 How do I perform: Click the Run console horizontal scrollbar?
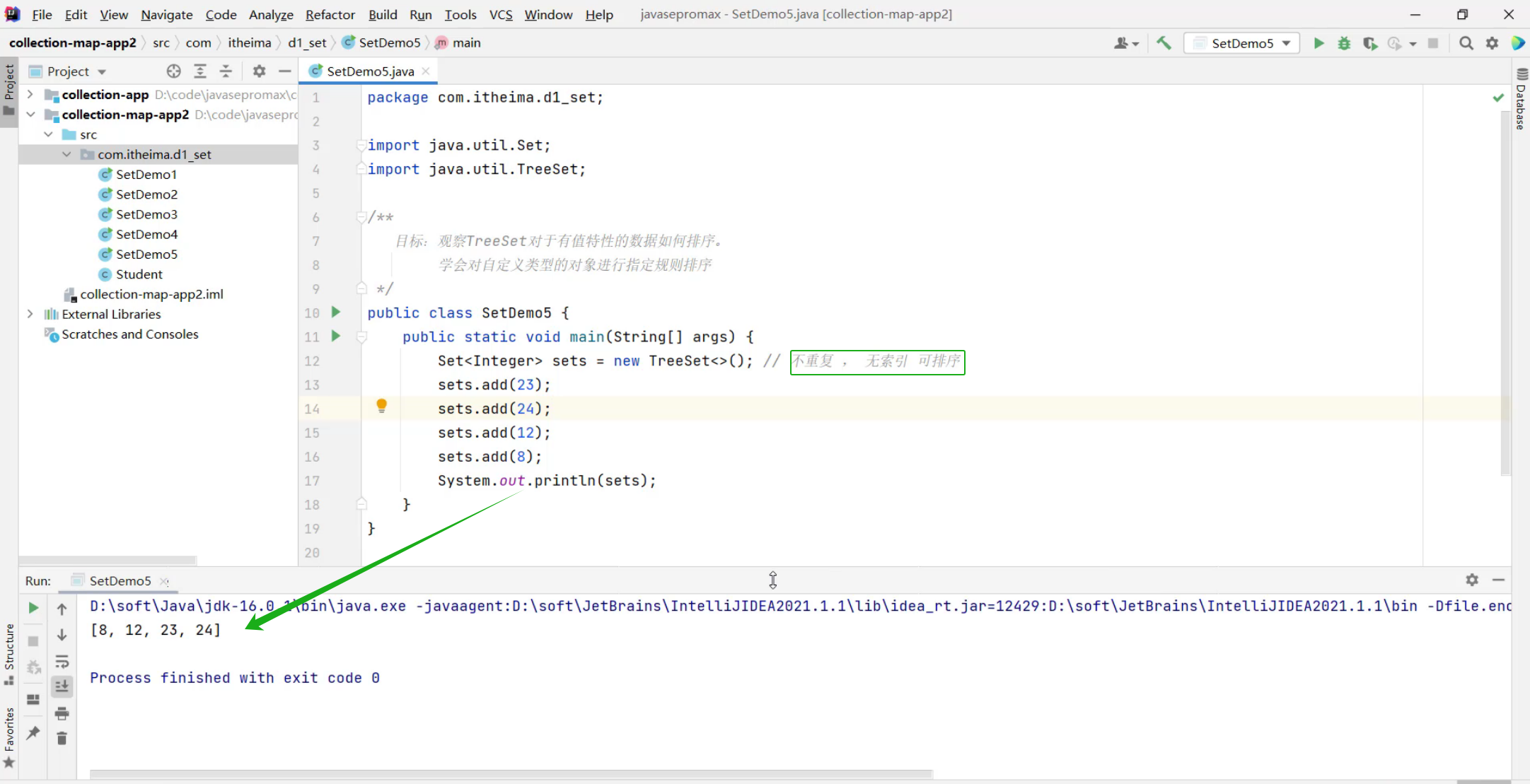click(x=511, y=774)
